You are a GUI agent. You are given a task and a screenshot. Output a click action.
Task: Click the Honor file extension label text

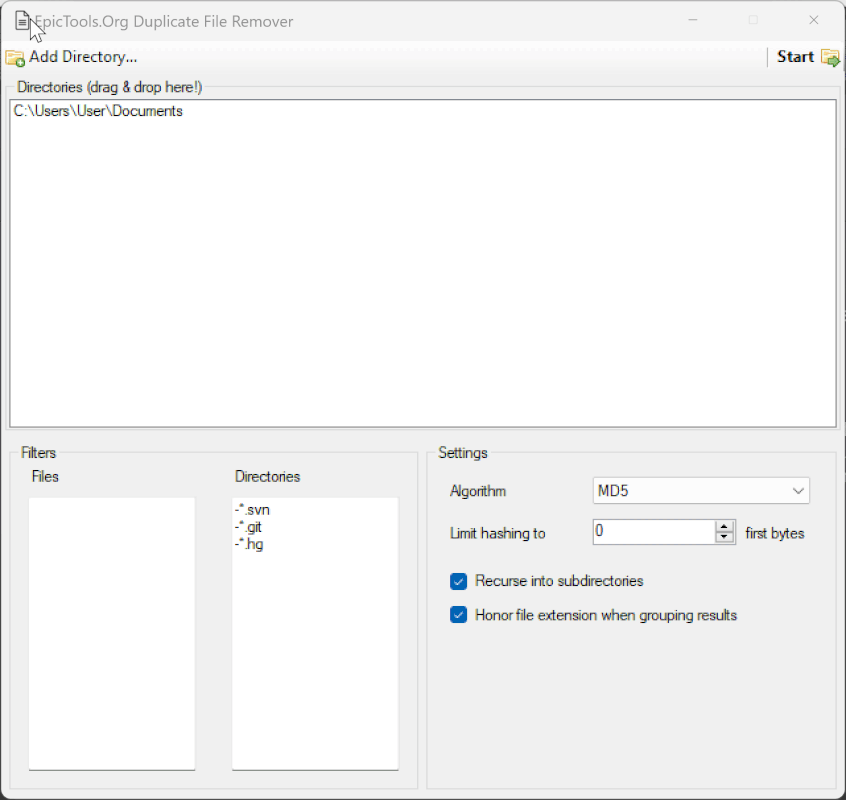coord(606,615)
